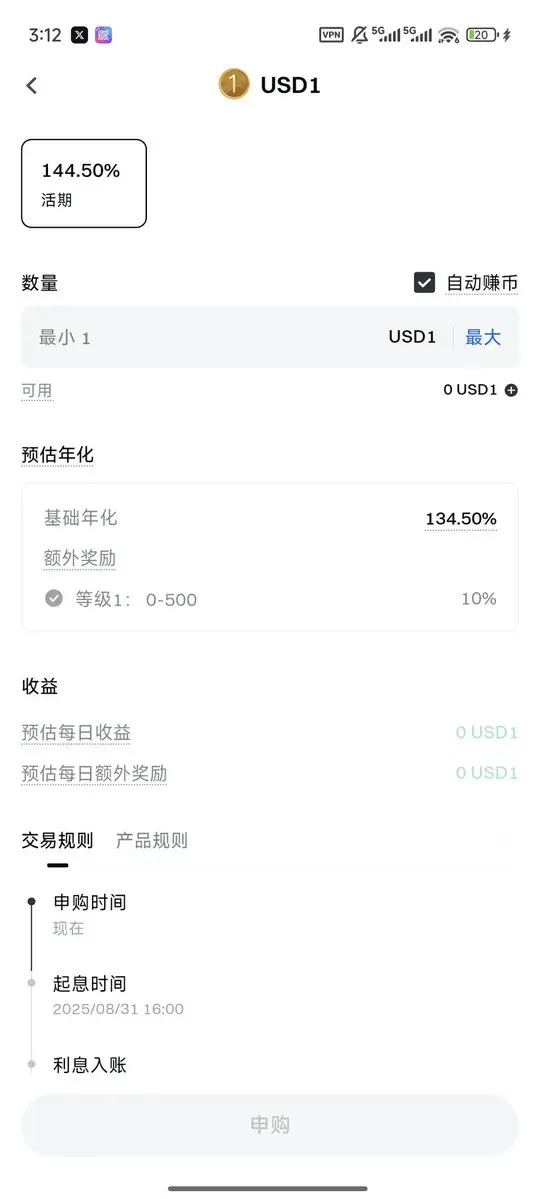Tap the plus icon beside 0 USD1
Image resolution: width=540 pixels, height=1199 pixels.
511,390
